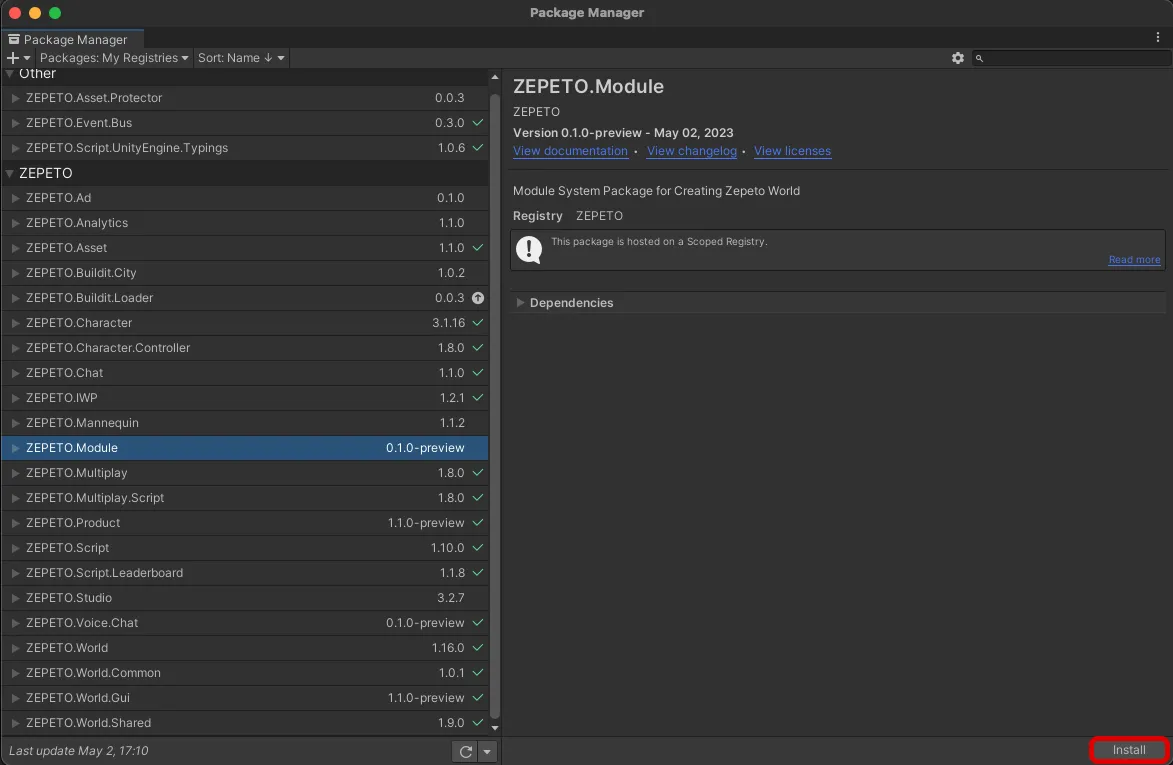Open the refresh options dropdown arrow
This screenshot has width=1173, height=765.
487,752
